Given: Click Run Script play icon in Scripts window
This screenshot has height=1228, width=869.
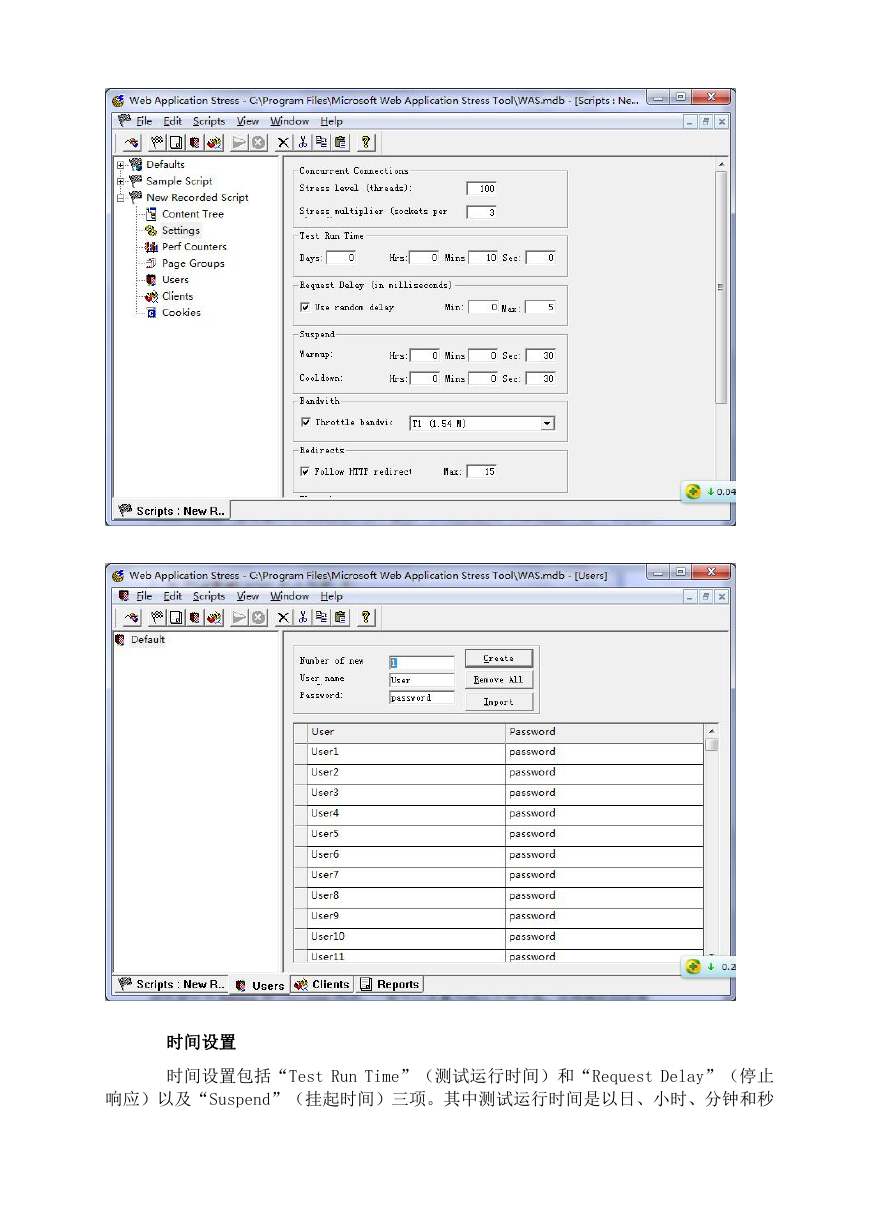Looking at the screenshot, I should click(239, 142).
